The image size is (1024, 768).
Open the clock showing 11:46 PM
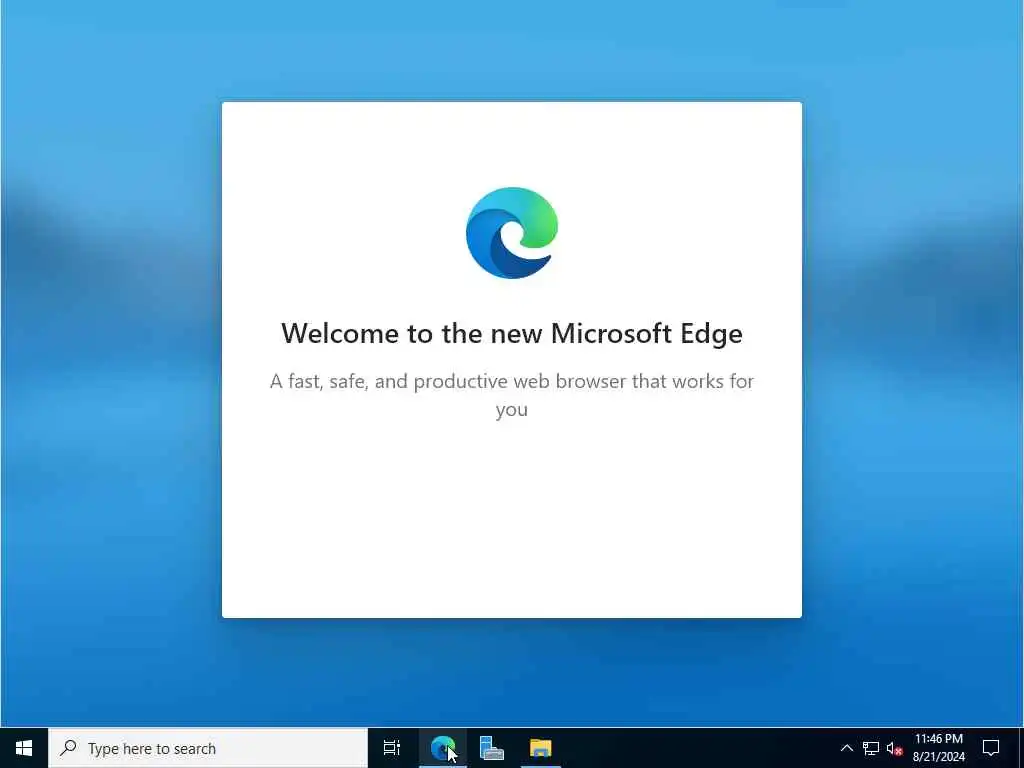tap(938, 748)
